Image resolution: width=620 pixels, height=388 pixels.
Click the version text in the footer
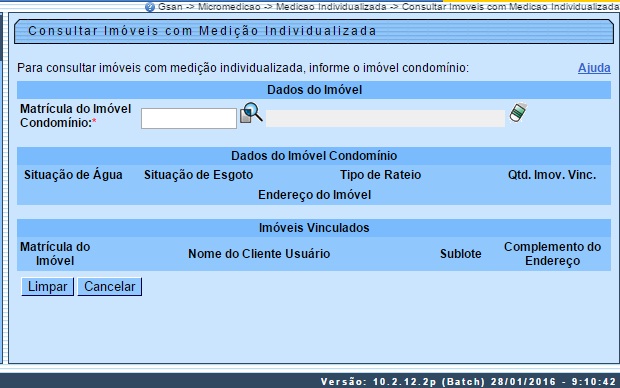click(x=468, y=382)
